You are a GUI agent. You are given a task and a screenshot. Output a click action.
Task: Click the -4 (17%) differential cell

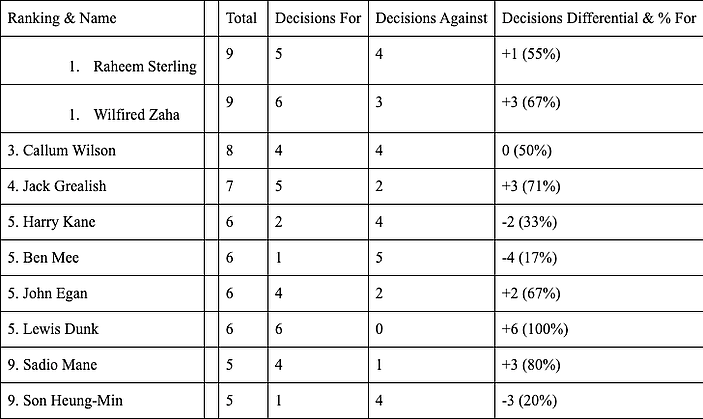(599, 258)
